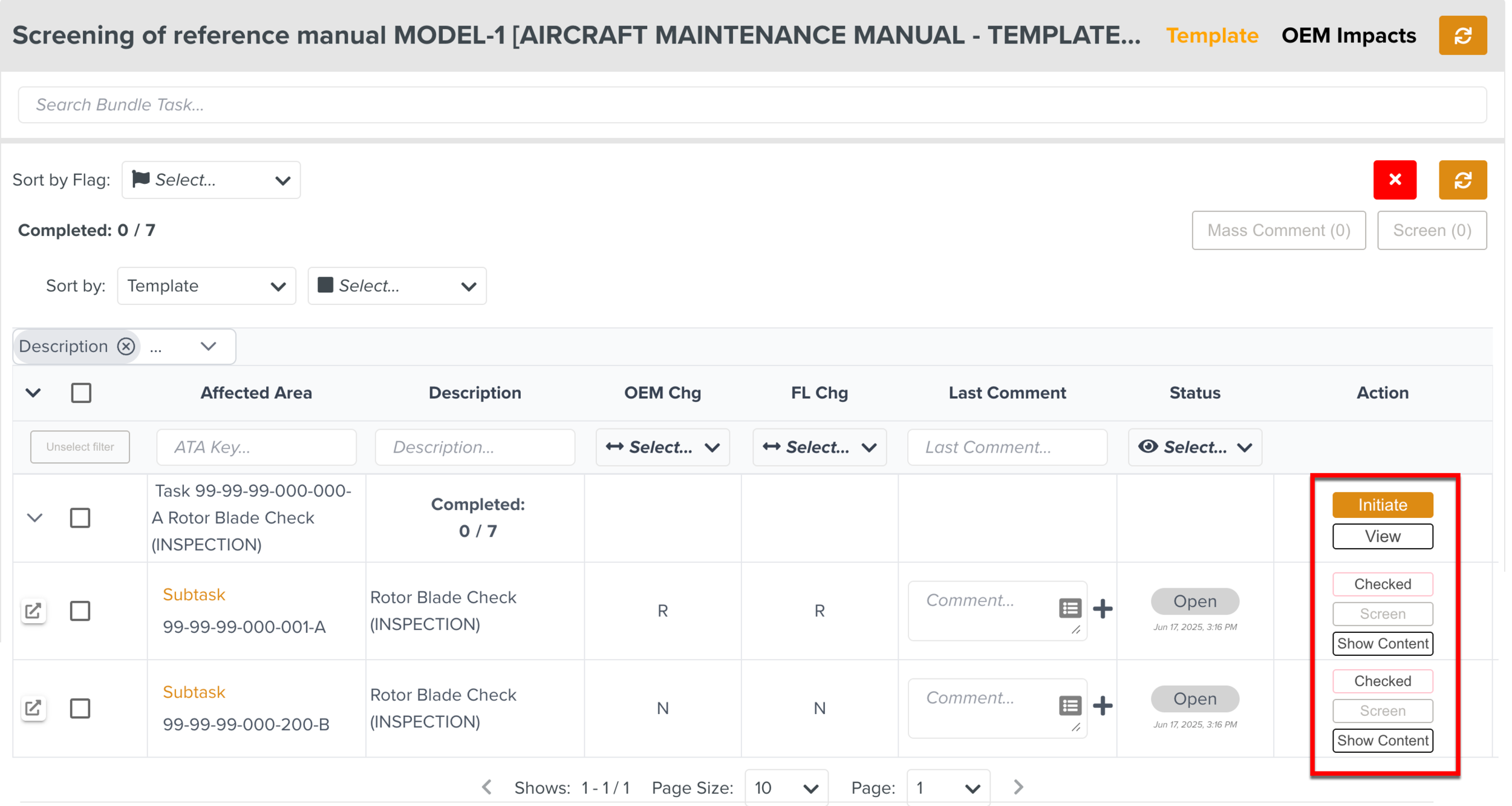
Task: Click the red X clear button
Action: [1394, 180]
